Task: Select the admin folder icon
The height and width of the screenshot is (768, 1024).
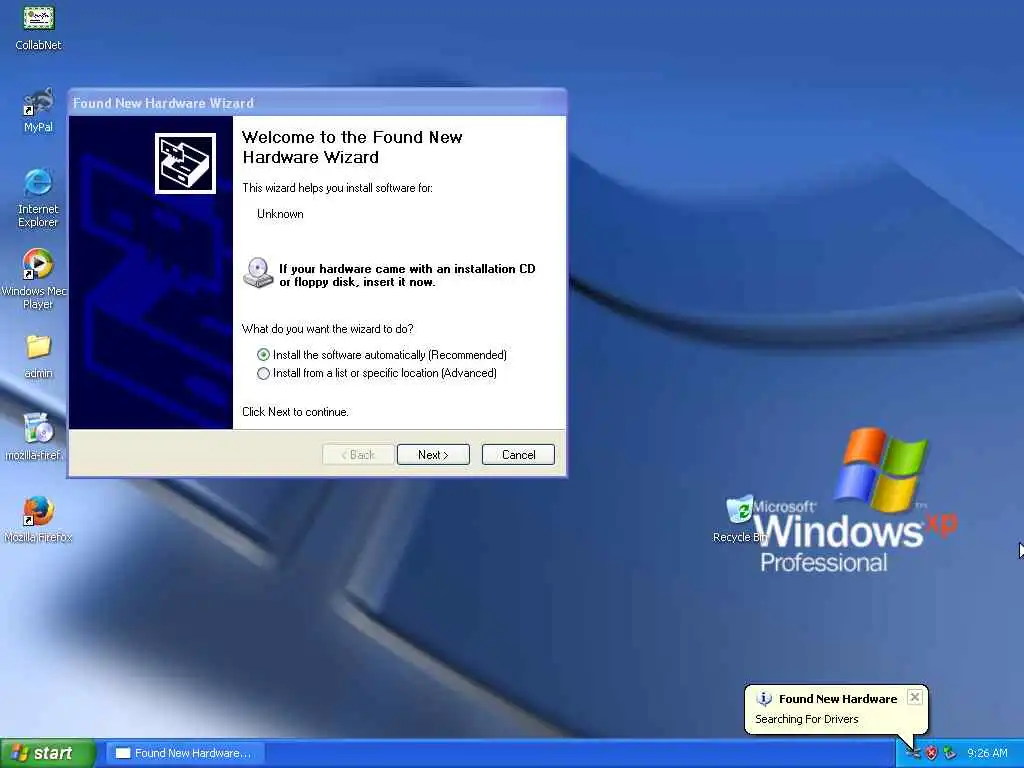Action: 38,356
